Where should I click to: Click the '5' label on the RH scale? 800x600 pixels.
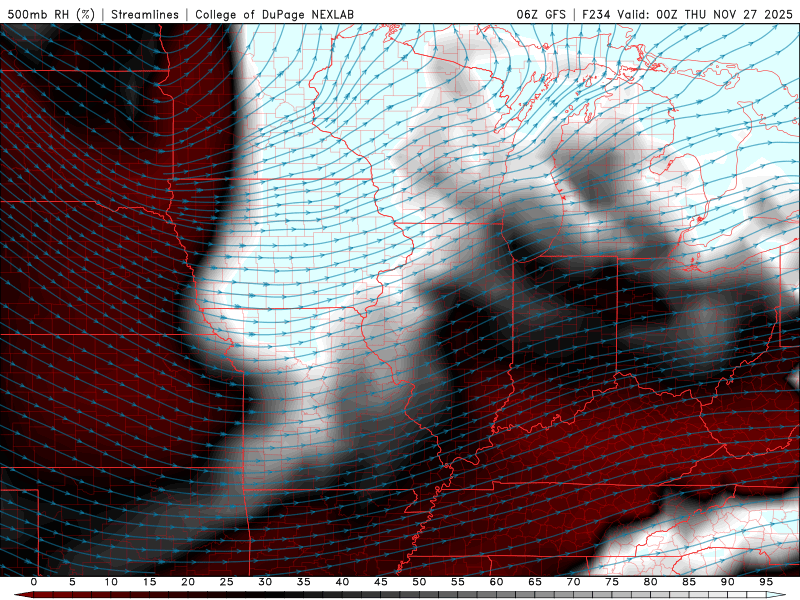72,582
